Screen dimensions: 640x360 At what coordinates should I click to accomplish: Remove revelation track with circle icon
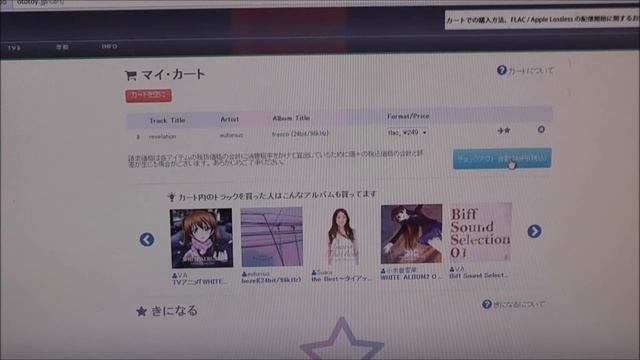point(541,130)
